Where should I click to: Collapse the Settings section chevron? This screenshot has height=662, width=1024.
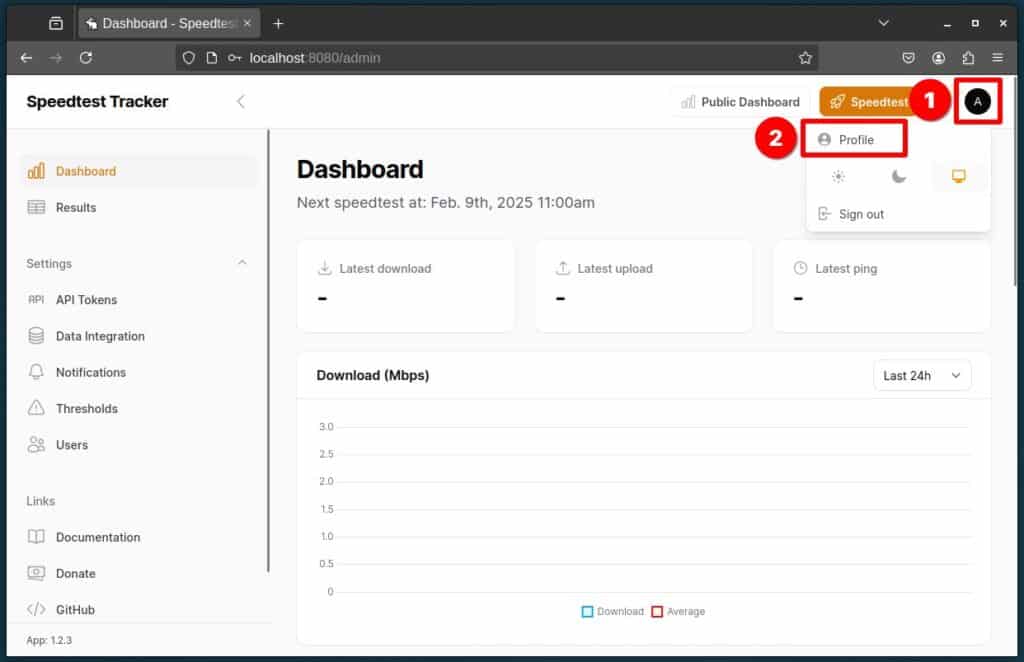(242, 263)
